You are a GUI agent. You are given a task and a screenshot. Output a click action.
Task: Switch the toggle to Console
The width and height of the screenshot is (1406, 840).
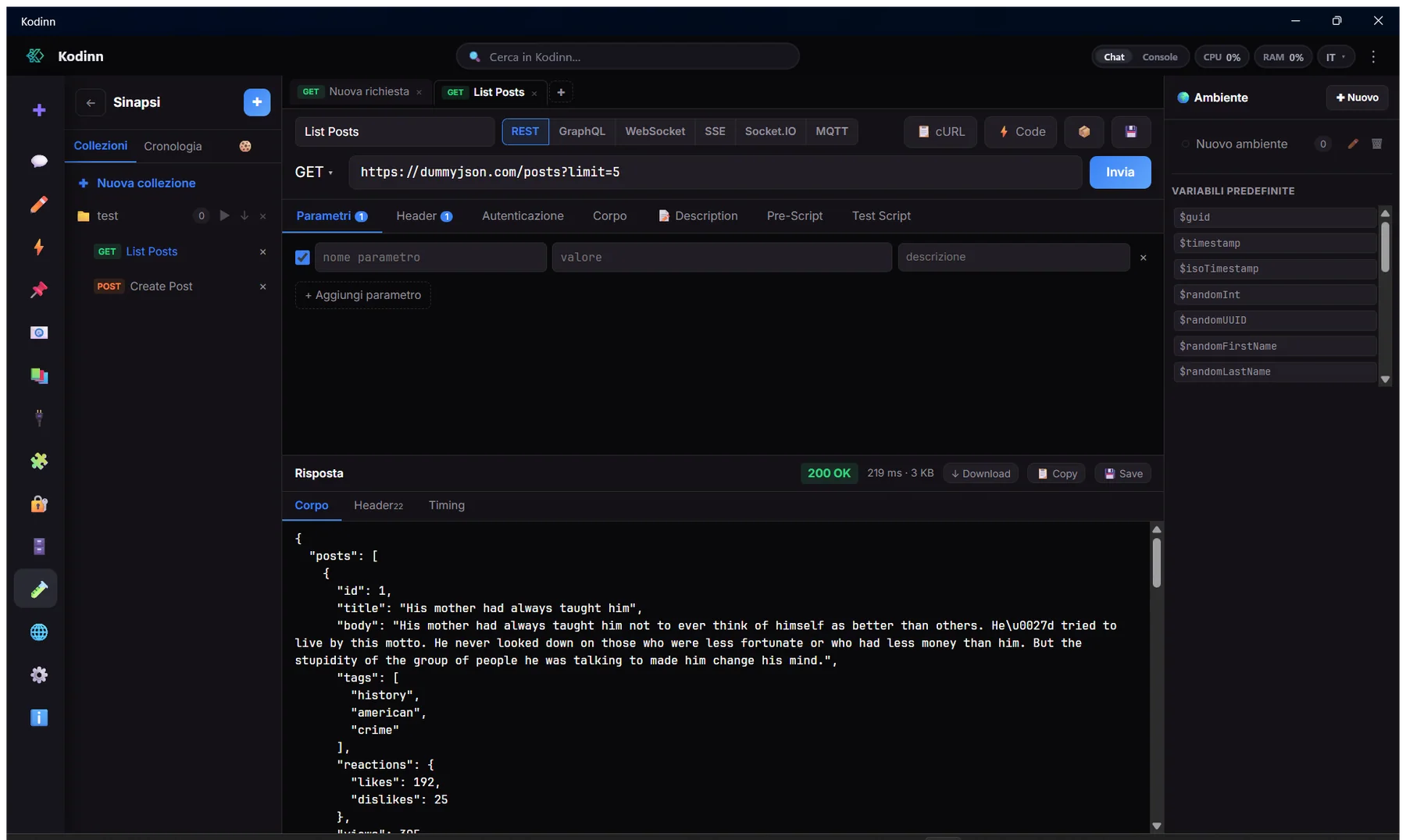pyautogui.click(x=1159, y=57)
